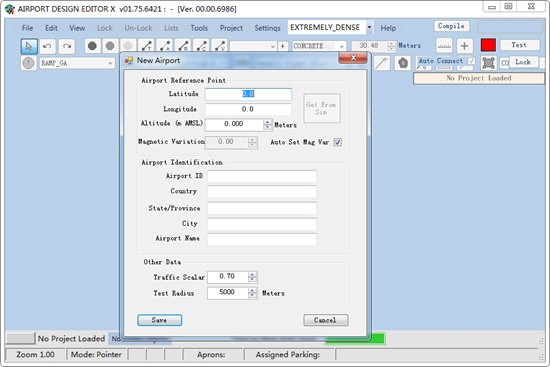This screenshot has width=550, height=367.
Task: Click the red color swatch
Action: 488,45
